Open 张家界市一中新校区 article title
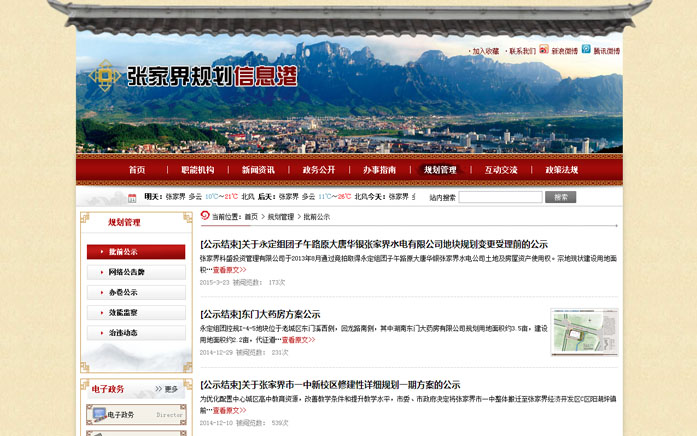Image resolution: width=697 pixels, height=436 pixels. pos(330,384)
